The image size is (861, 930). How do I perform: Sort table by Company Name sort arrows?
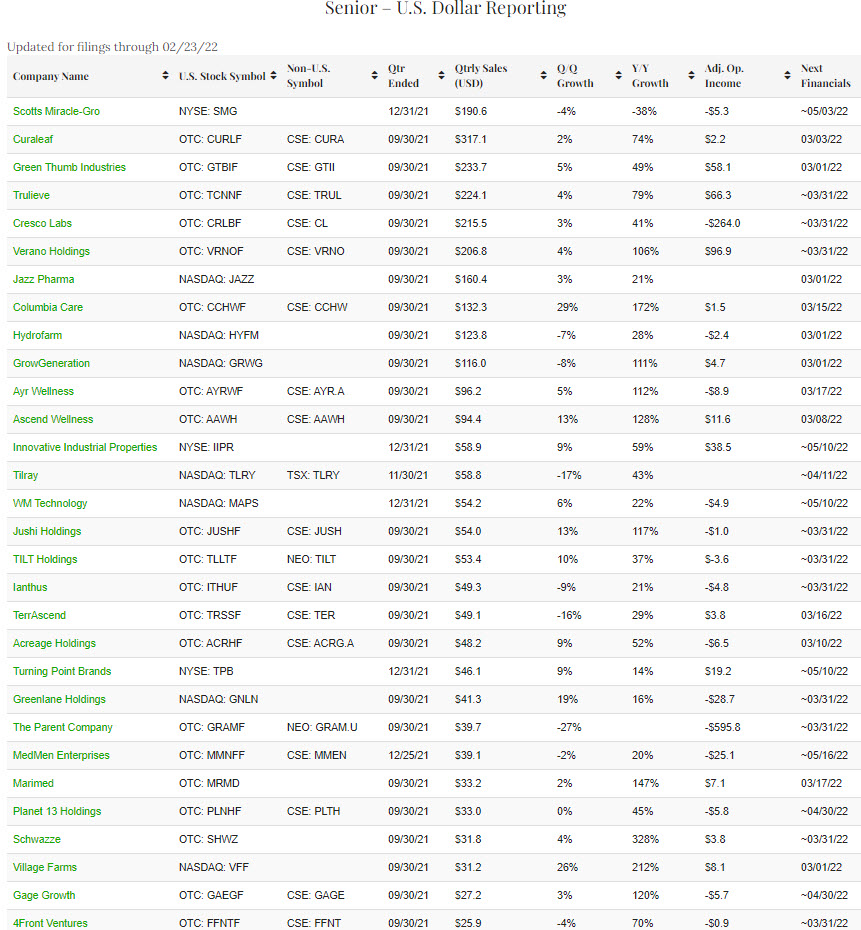pos(165,77)
